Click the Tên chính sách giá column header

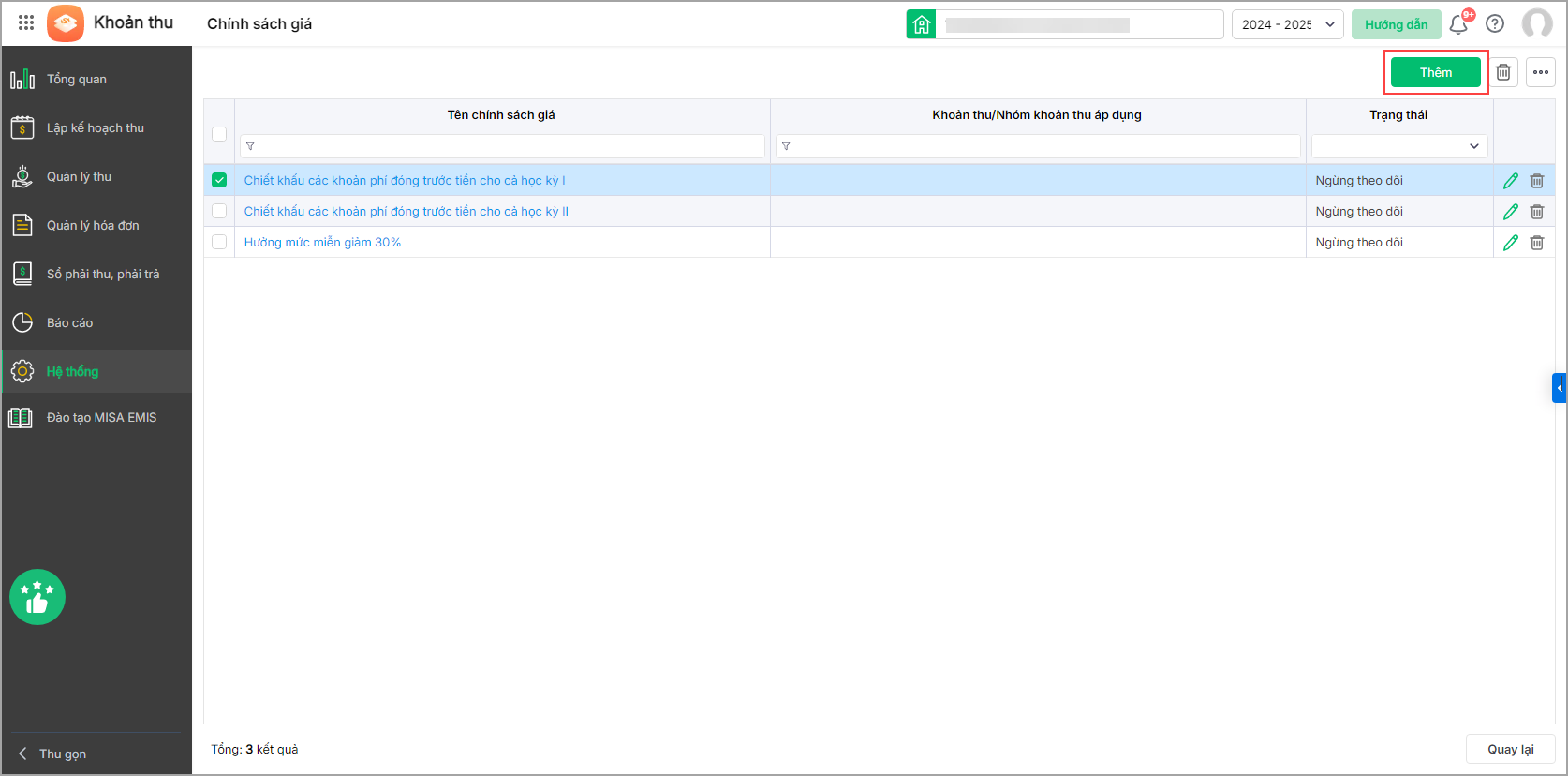(x=501, y=115)
